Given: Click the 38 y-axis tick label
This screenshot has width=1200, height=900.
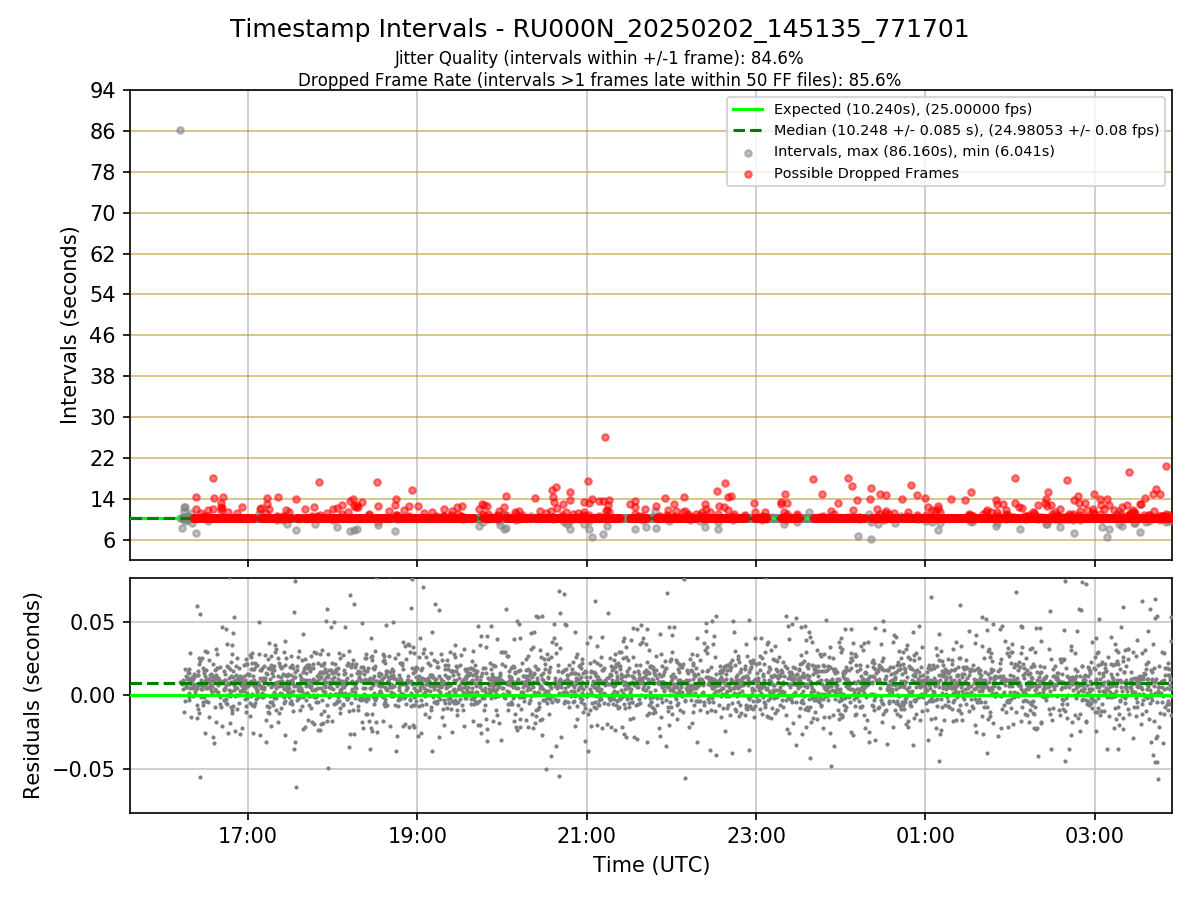Looking at the screenshot, I should pos(105,377).
